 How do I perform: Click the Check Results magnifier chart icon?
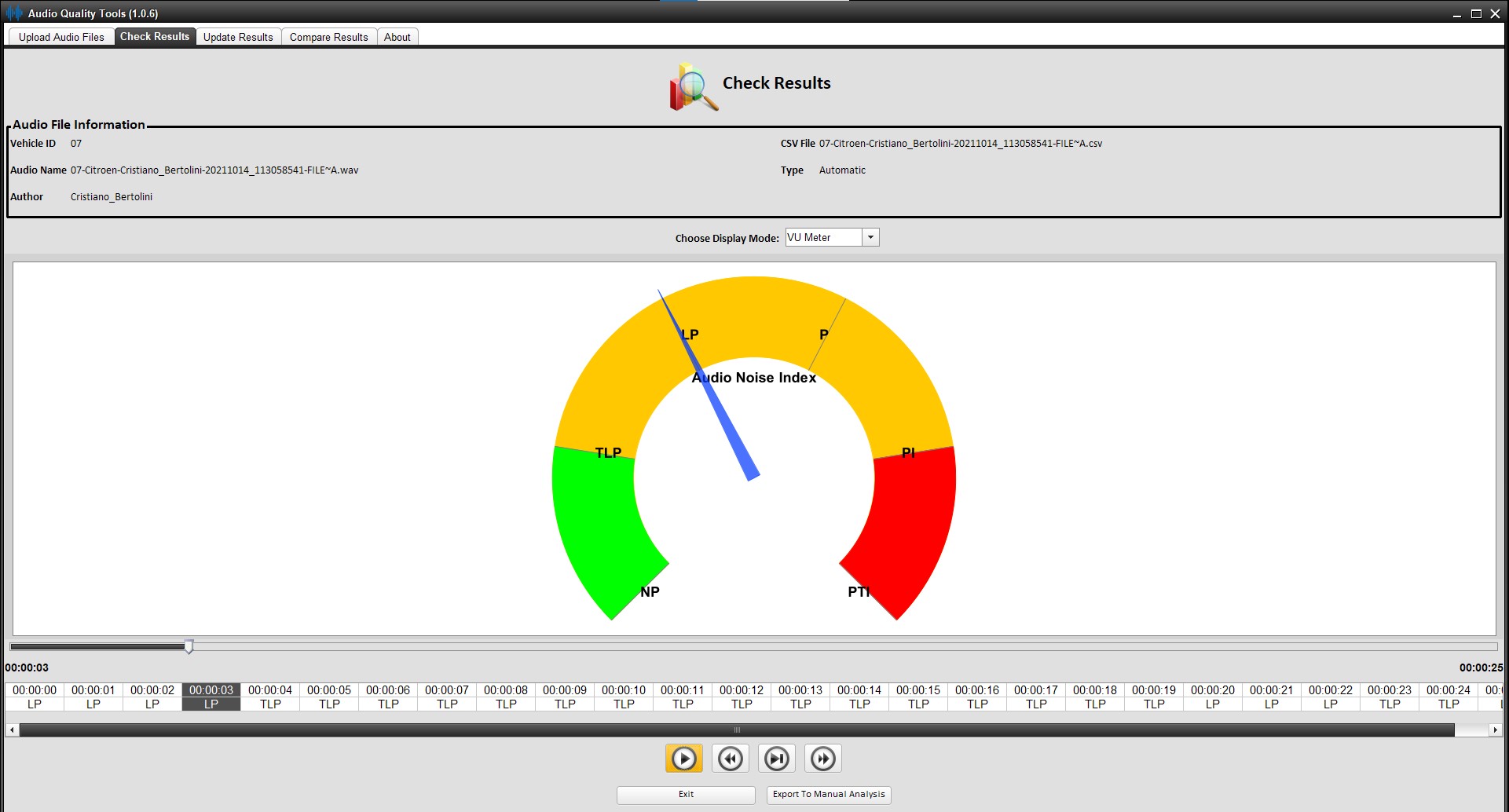pyautogui.click(x=693, y=86)
